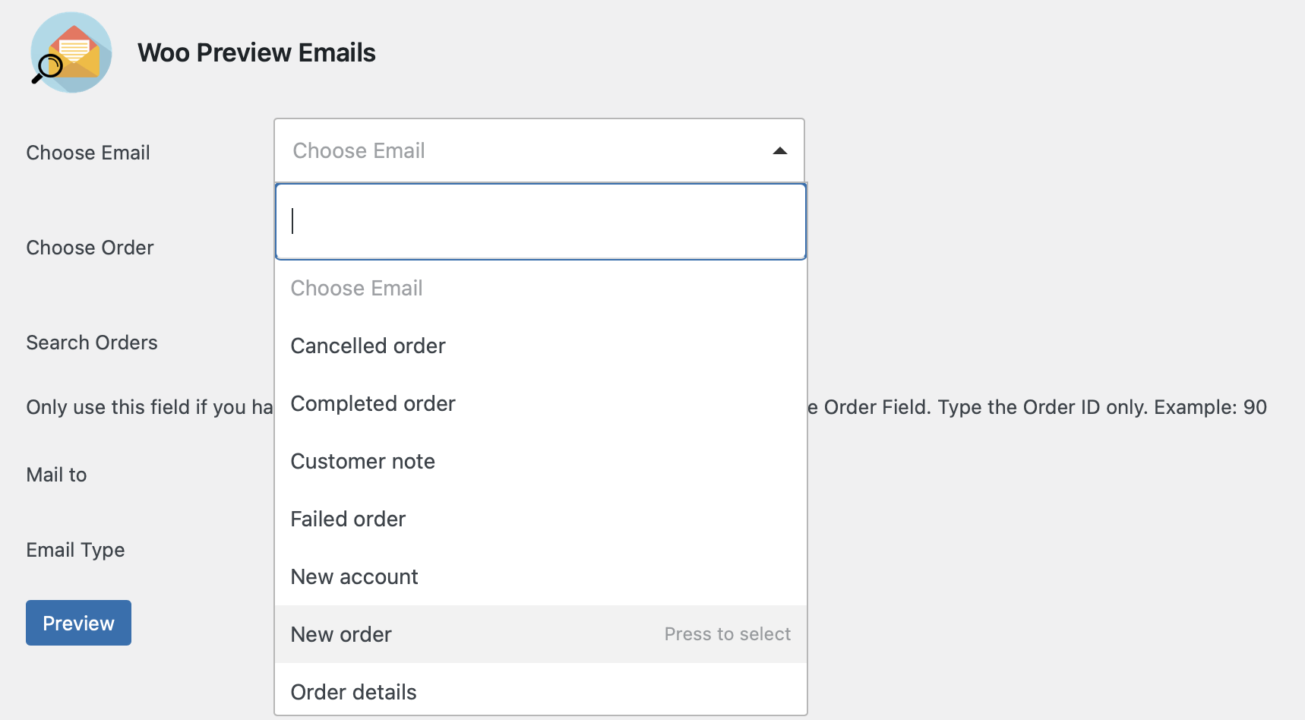Click the Email Type label
1305x720 pixels.
(x=75, y=550)
